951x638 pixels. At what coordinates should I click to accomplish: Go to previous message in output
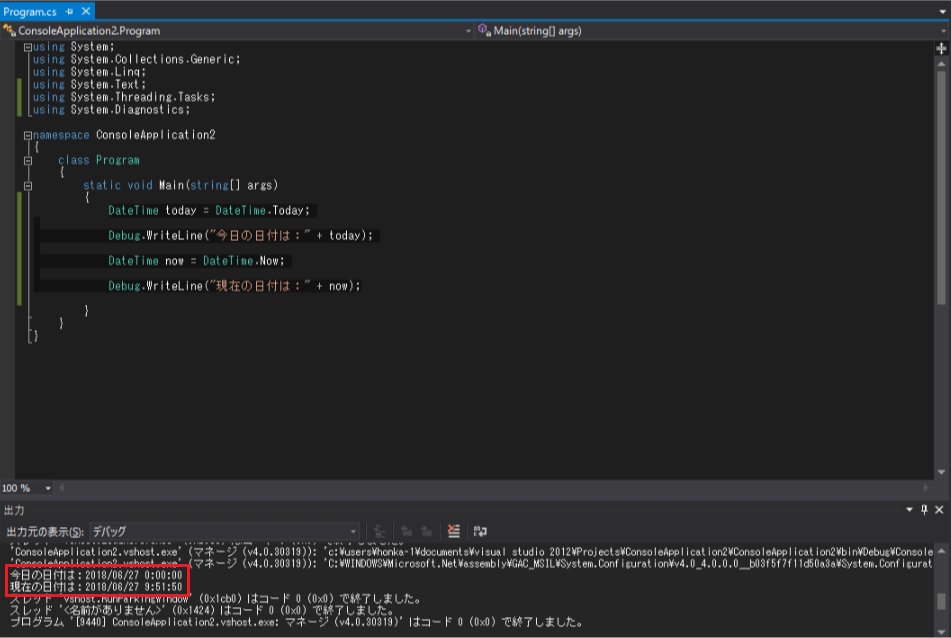pos(407,531)
